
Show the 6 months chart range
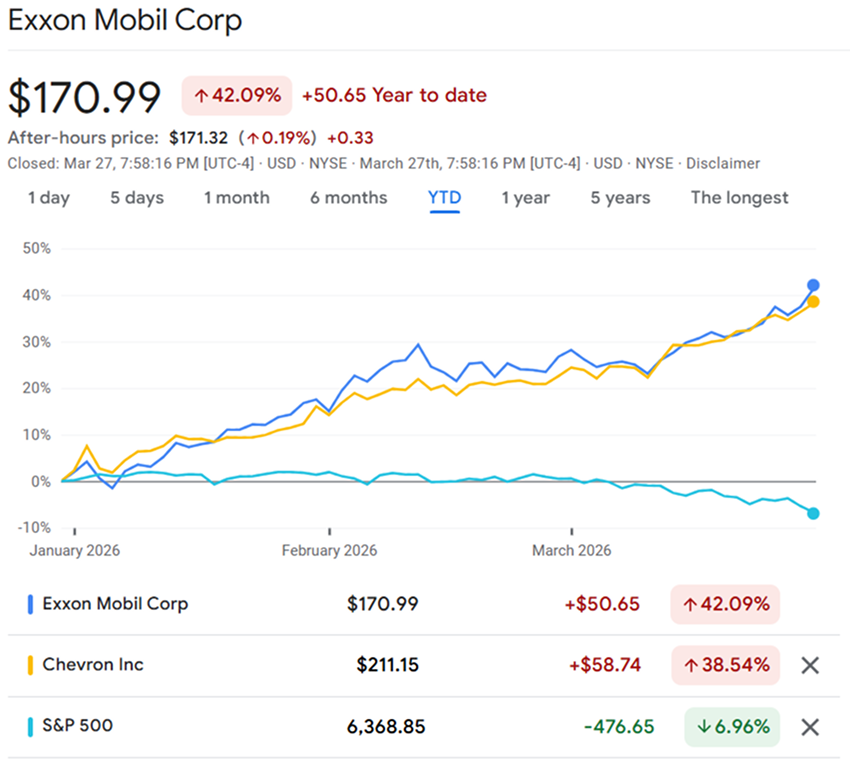[x=348, y=198]
